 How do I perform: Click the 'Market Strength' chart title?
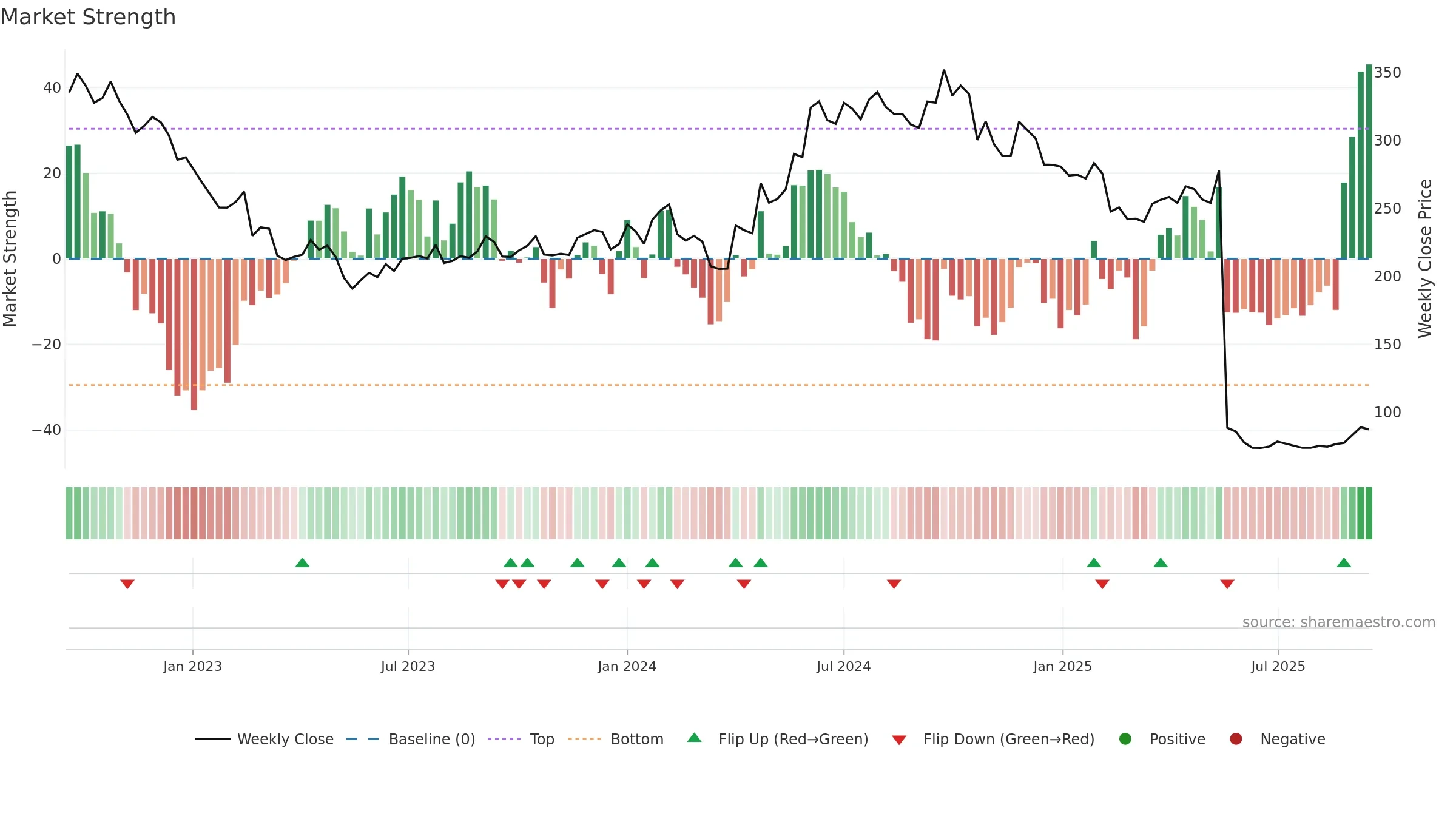[x=88, y=17]
